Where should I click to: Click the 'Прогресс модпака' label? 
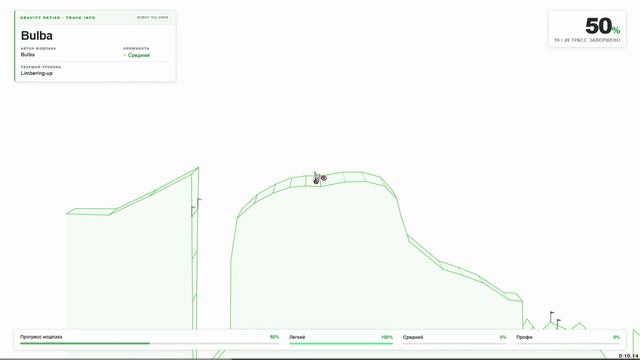tap(41, 337)
